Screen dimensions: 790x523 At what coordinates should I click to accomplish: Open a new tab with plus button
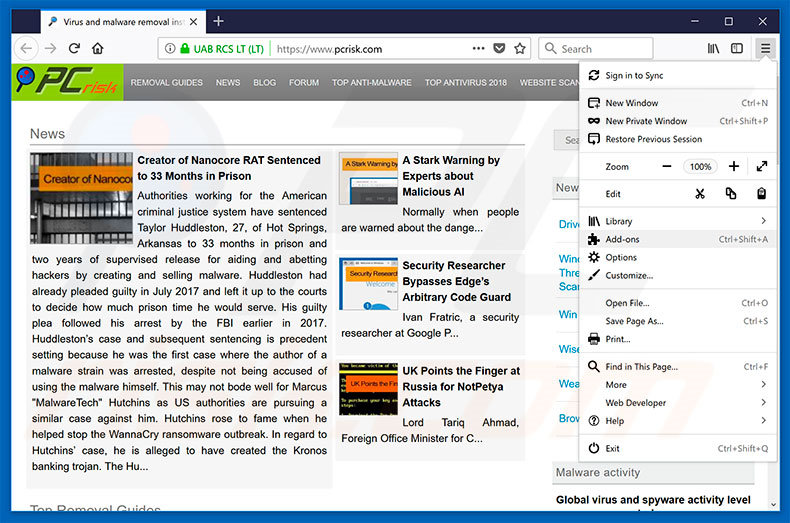coord(219,21)
